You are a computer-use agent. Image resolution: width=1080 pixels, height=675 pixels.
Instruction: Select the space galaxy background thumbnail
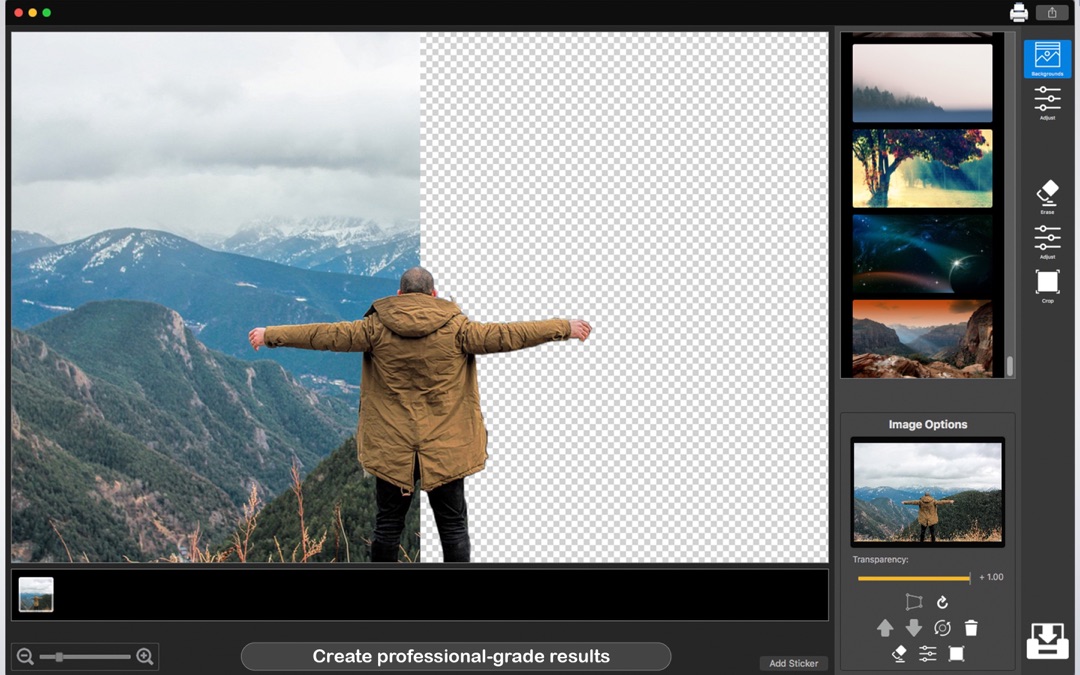922,253
